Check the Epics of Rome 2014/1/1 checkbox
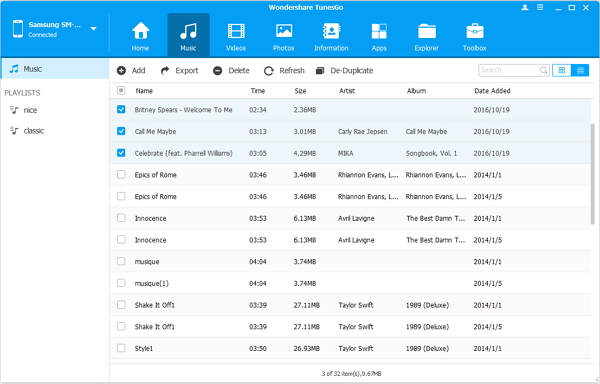Viewport: 600px width, 384px height. pos(121,174)
